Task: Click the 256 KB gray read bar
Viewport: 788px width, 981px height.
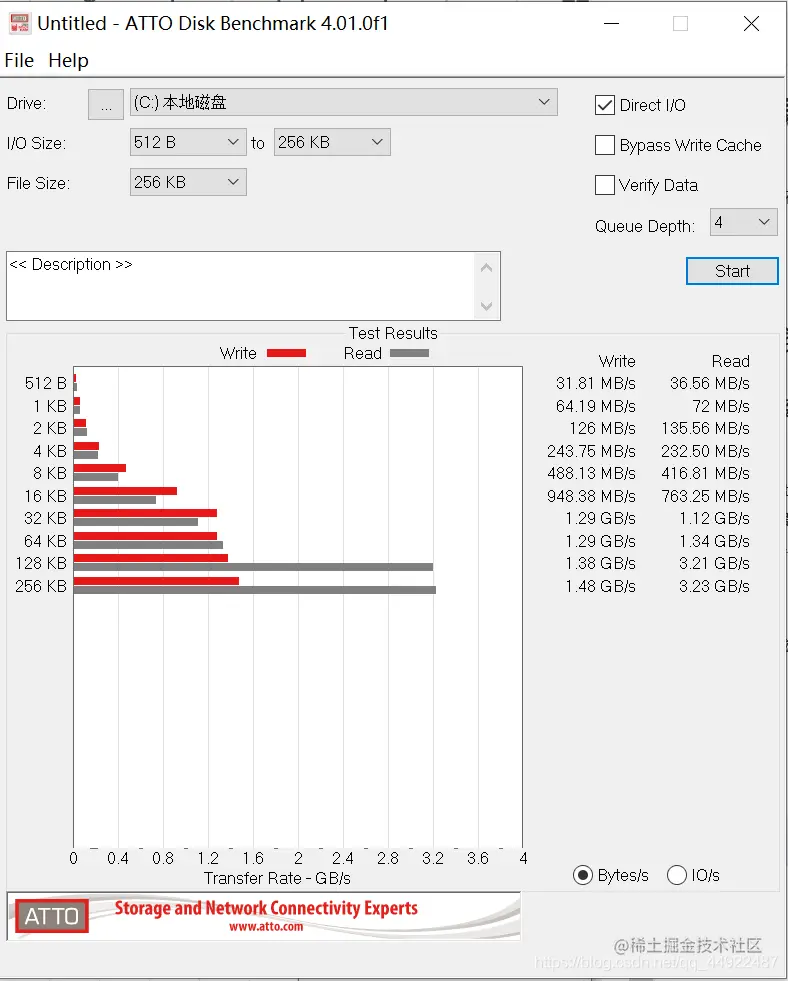Action: tap(255, 590)
